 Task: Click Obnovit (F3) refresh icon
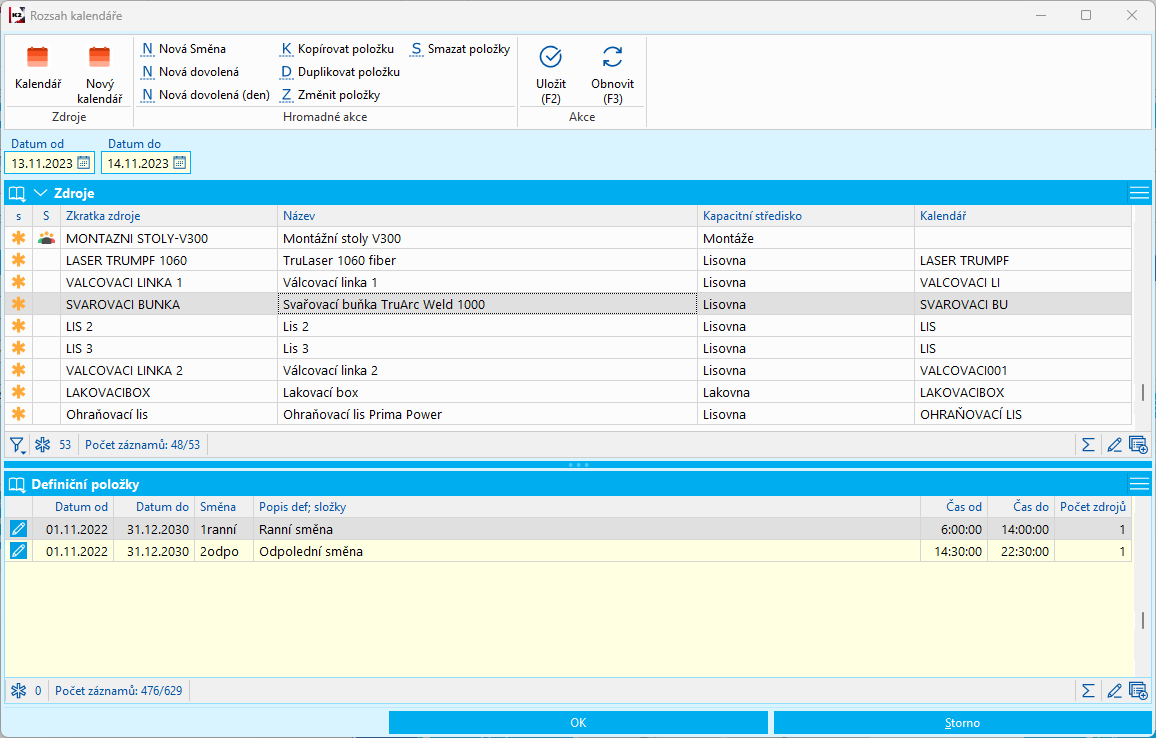612,58
